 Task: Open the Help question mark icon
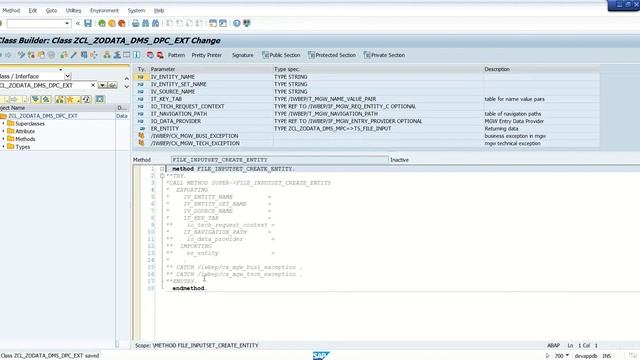237,23
